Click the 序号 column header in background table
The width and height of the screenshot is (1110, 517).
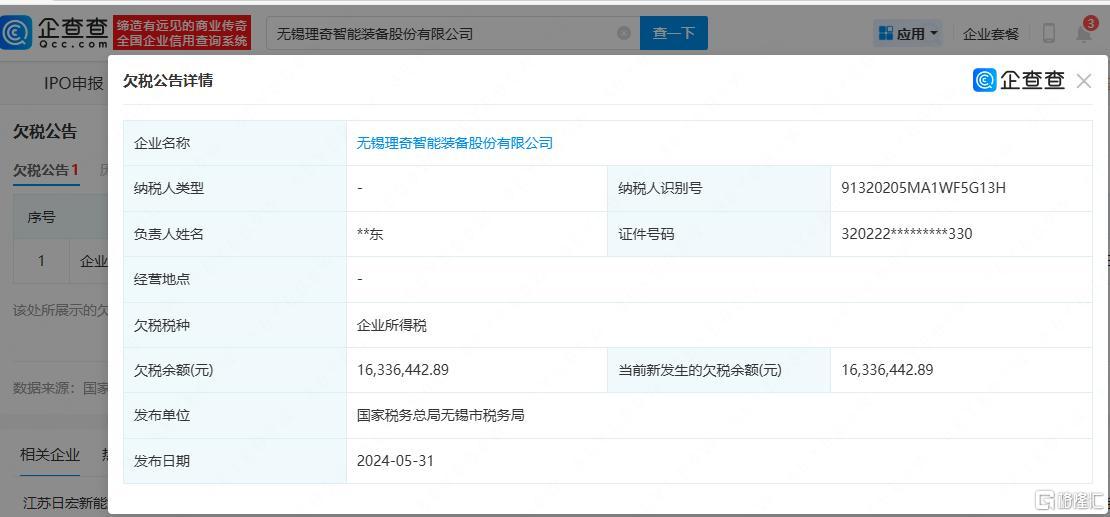pos(41,217)
